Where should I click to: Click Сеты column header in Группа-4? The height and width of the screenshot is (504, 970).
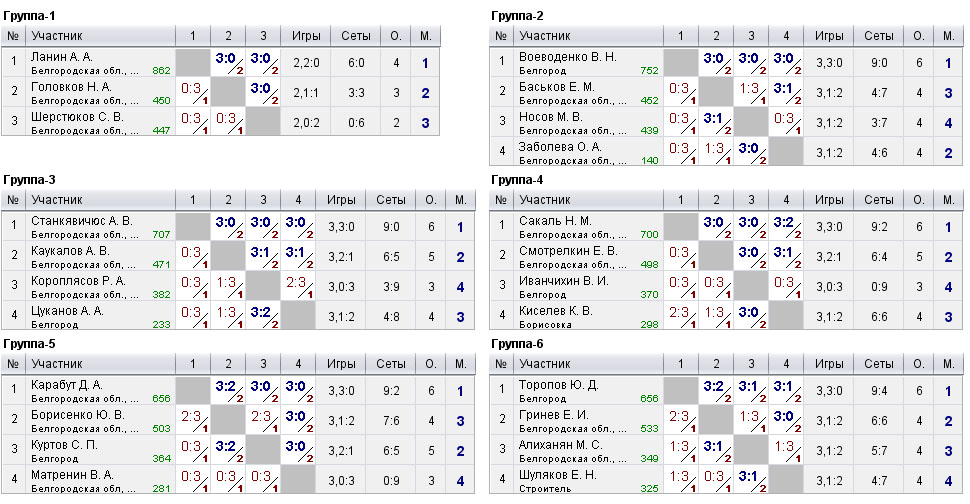click(x=878, y=200)
